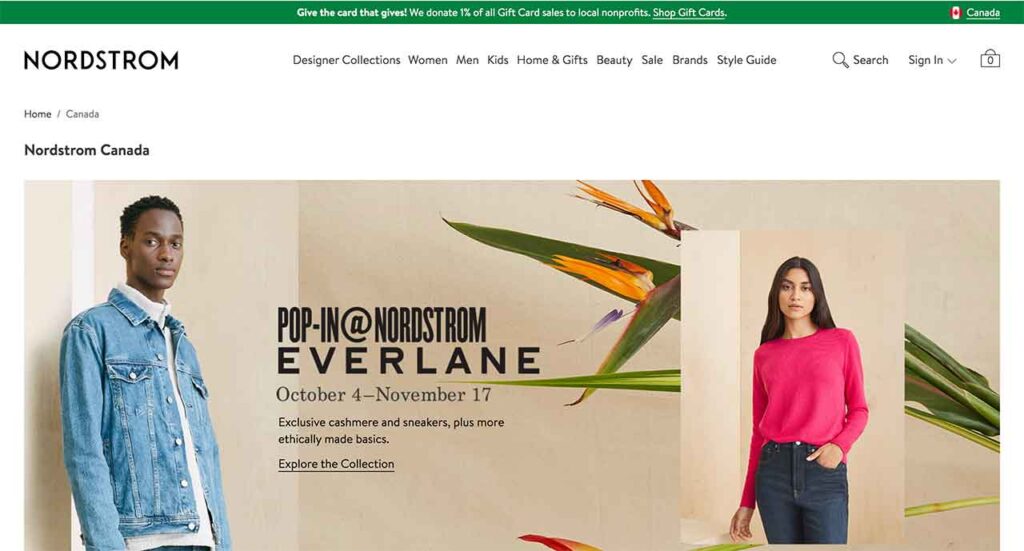Go to Home breadcrumb link
Screen dimensions: 1024x551
(37, 114)
